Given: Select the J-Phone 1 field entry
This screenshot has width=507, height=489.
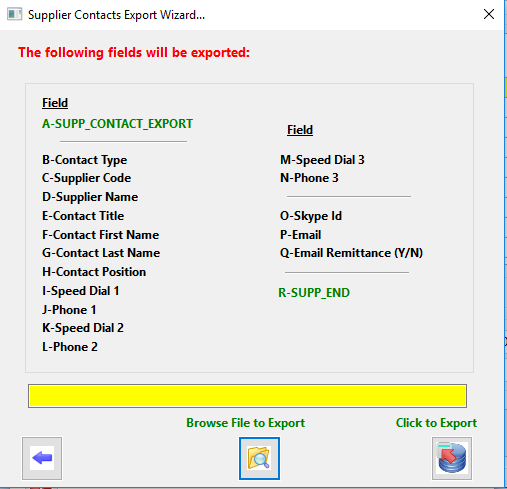Looking at the screenshot, I should (x=69, y=310).
